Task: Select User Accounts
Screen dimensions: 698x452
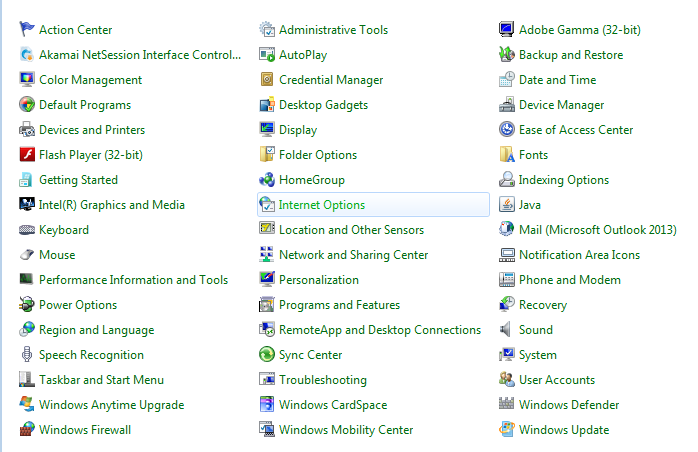Action: point(557,380)
